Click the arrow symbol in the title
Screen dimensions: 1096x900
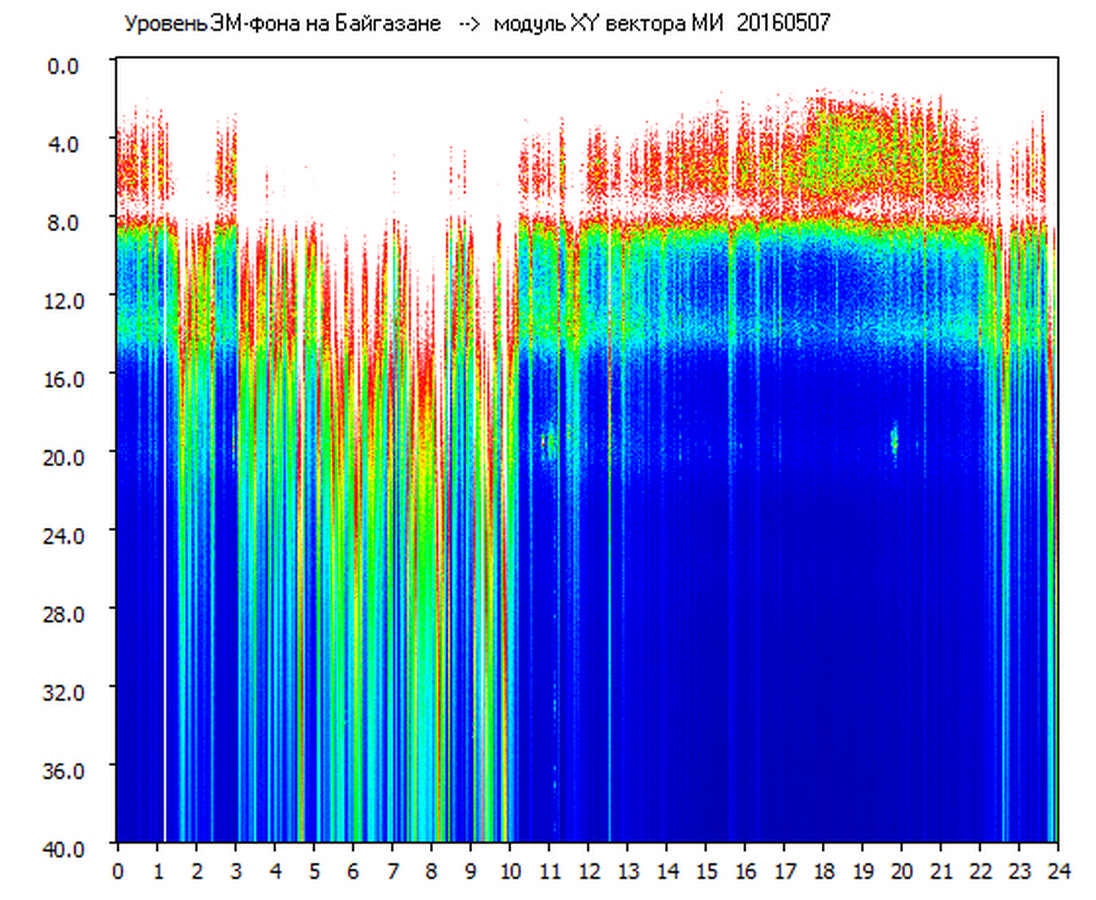468,24
